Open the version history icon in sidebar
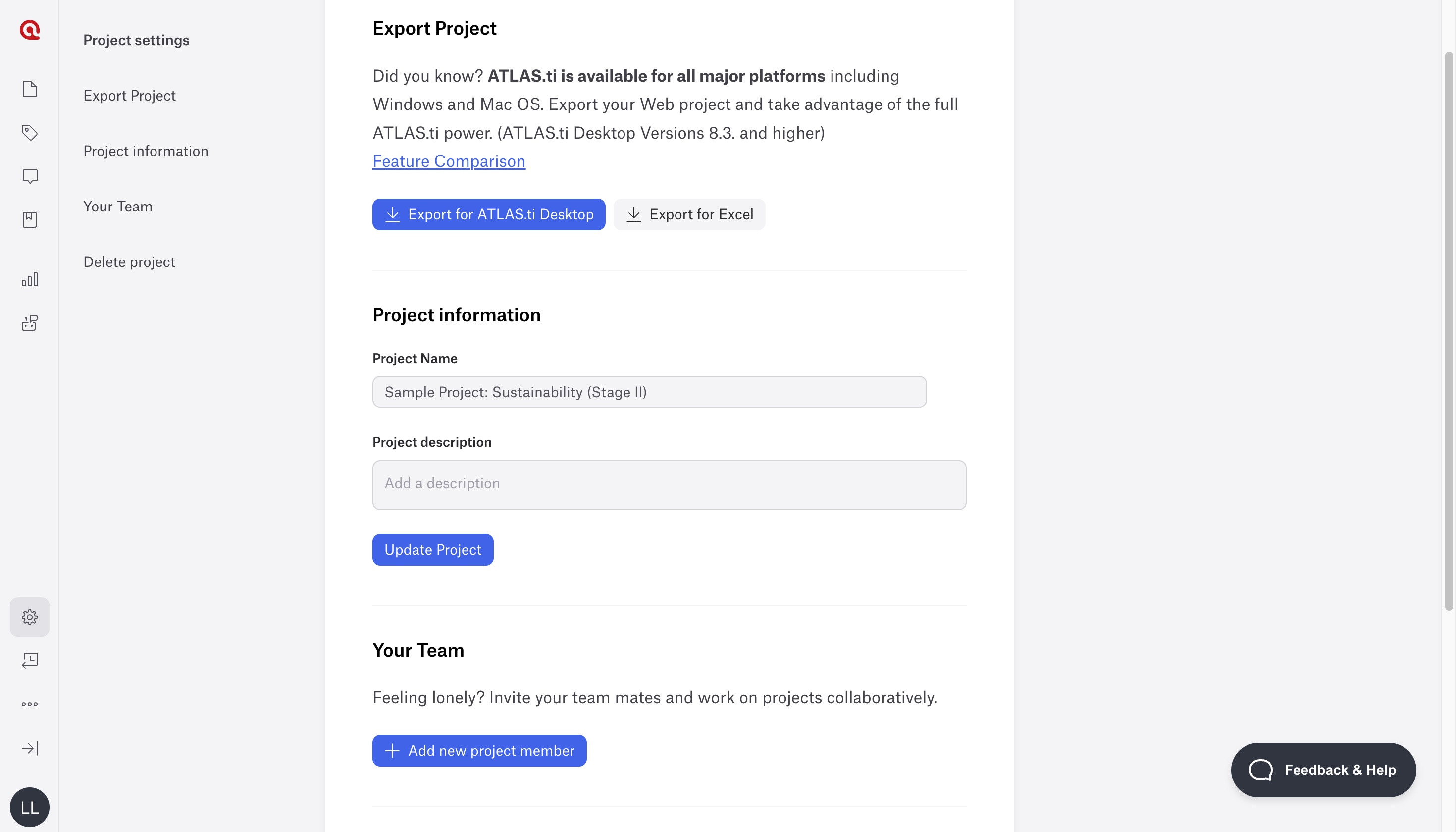Viewport: 1456px width, 832px height. (29, 660)
